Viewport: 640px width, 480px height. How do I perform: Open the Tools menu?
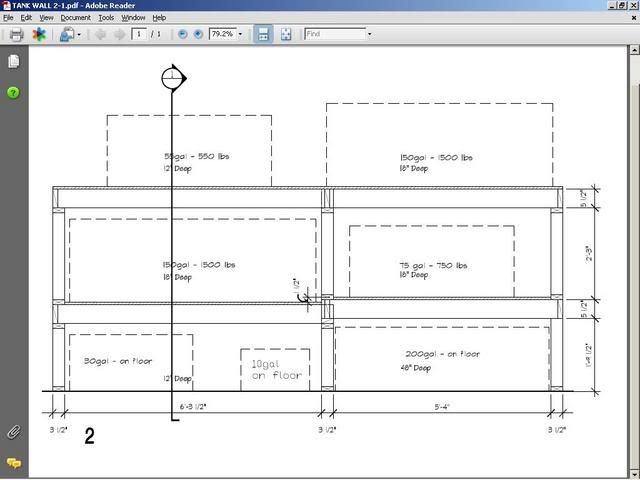106,18
